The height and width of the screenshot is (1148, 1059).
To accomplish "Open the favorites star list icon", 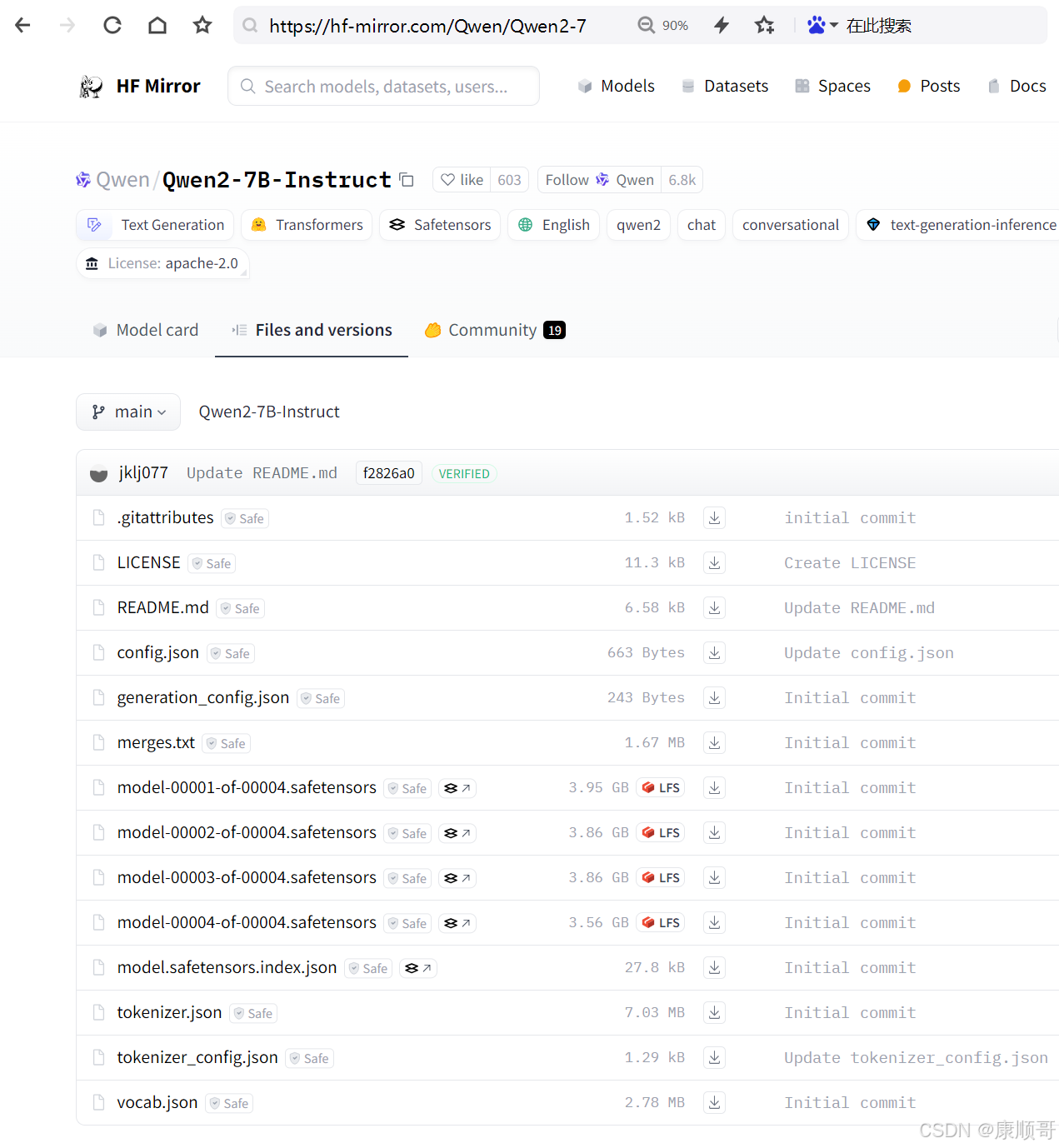I will coord(764,26).
